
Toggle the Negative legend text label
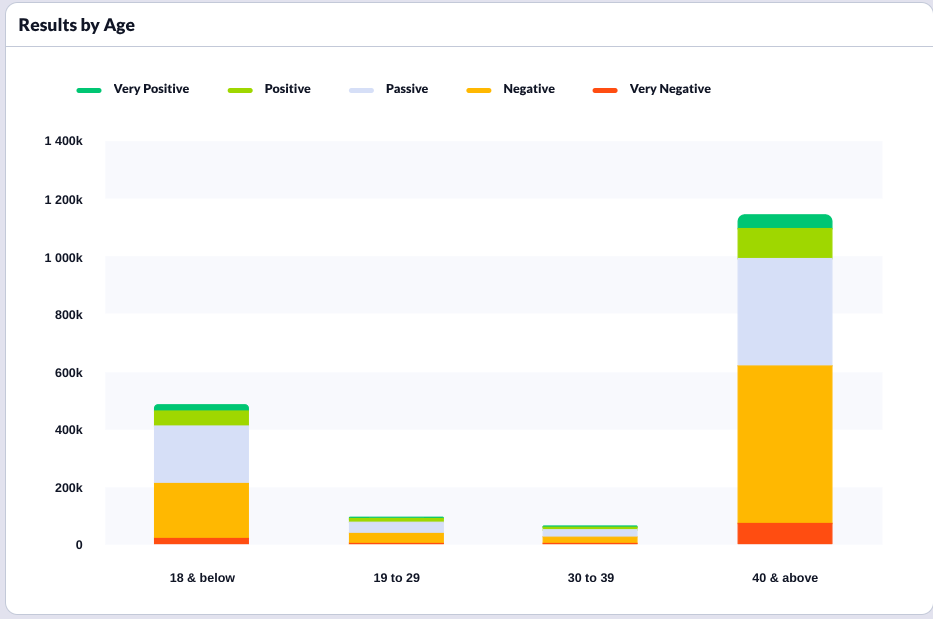pyautogui.click(x=528, y=89)
